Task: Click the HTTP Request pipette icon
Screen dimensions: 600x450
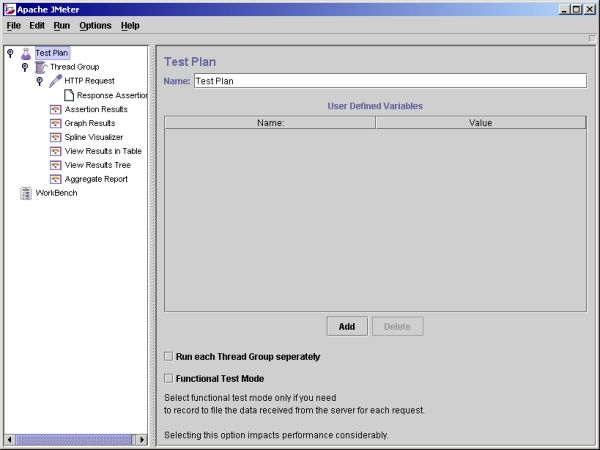Action: pyautogui.click(x=55, y=81)
